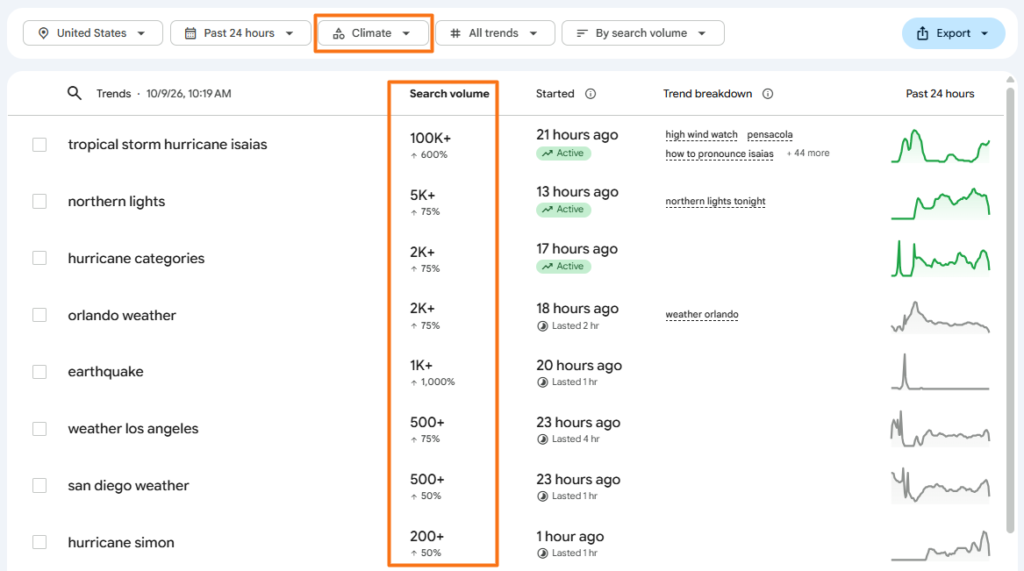Click the hashtag icon in All trends filter
This screenshot has width=1024, height=571.
455,33
